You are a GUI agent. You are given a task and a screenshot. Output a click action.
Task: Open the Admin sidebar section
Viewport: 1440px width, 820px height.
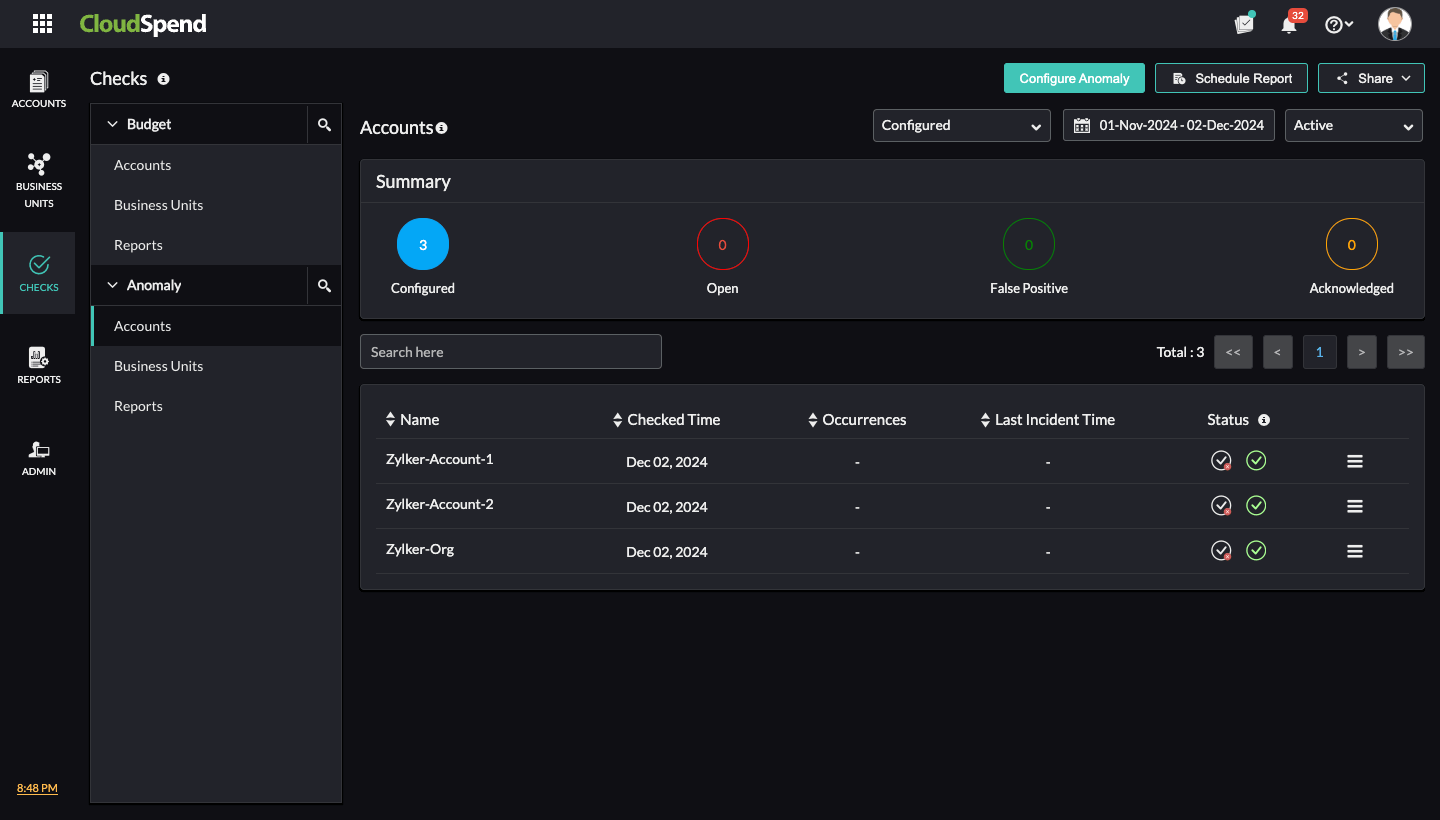click(x=39, y=457)
